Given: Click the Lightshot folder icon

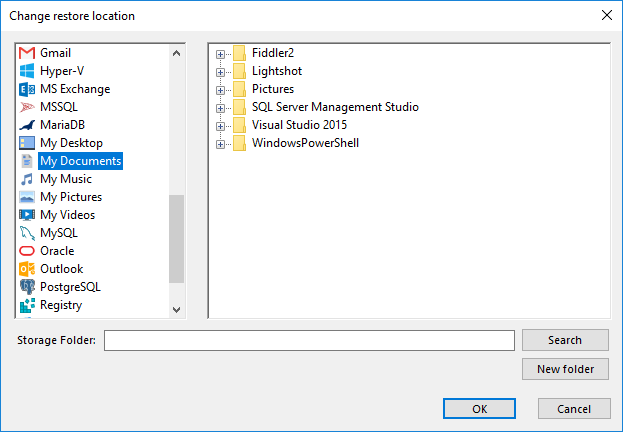Looking at the screenshot, I should [239, 71].
